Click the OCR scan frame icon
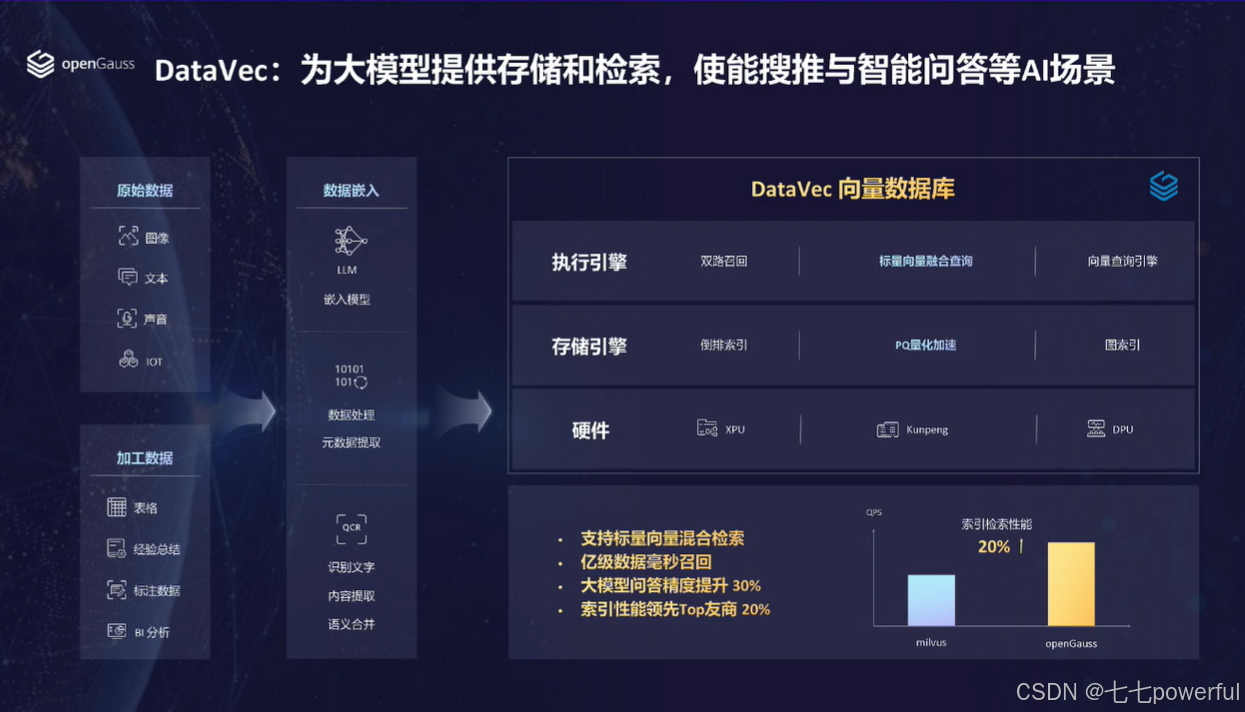 tap(351, 528)
